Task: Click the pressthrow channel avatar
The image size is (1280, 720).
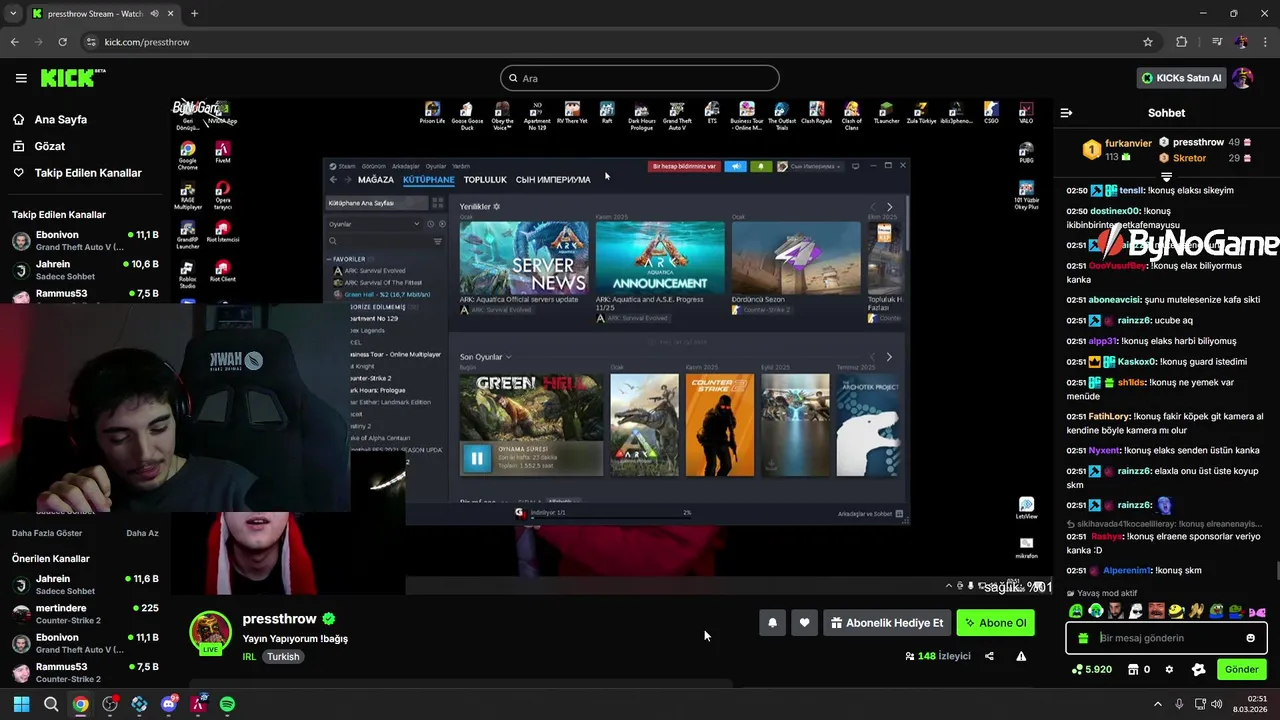Action: point(211,631)
